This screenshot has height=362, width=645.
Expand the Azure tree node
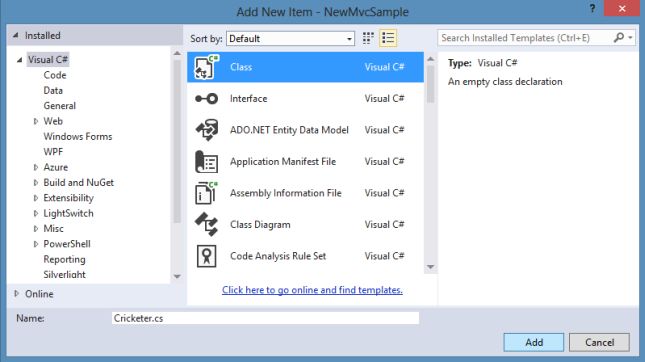point(36,167)
